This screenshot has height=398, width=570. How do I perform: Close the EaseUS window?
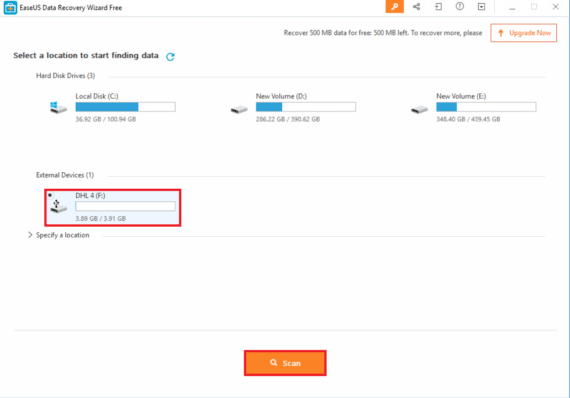coord(555,7)
